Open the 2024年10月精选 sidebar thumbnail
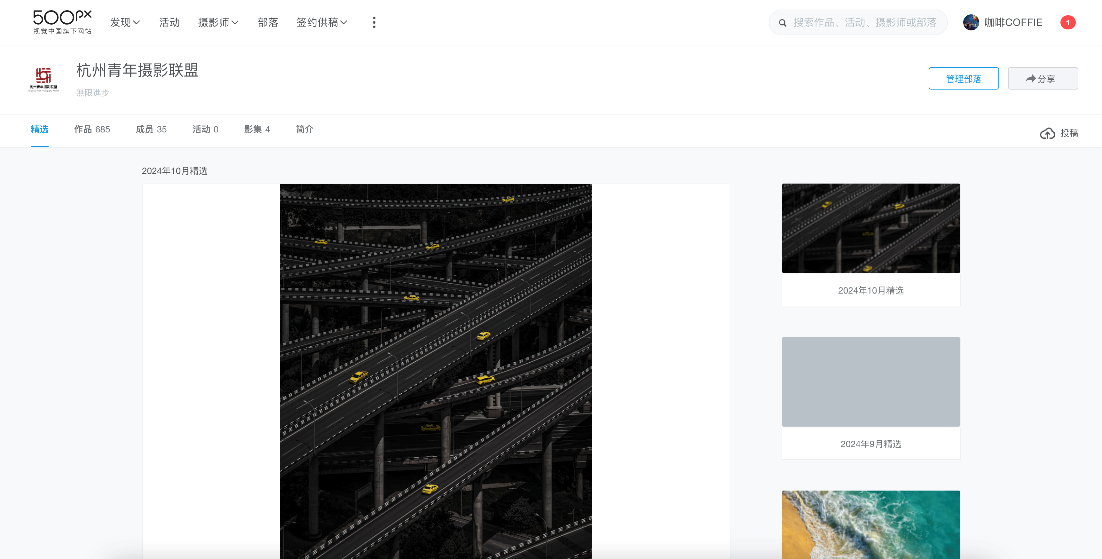 click(x=871, y=229)
